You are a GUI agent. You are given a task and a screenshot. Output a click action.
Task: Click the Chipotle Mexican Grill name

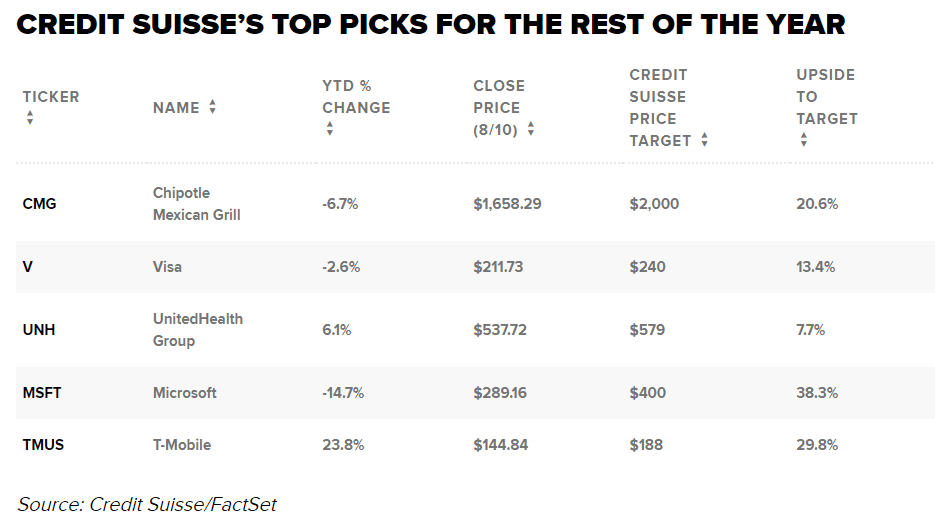click(x=196, y=203)
